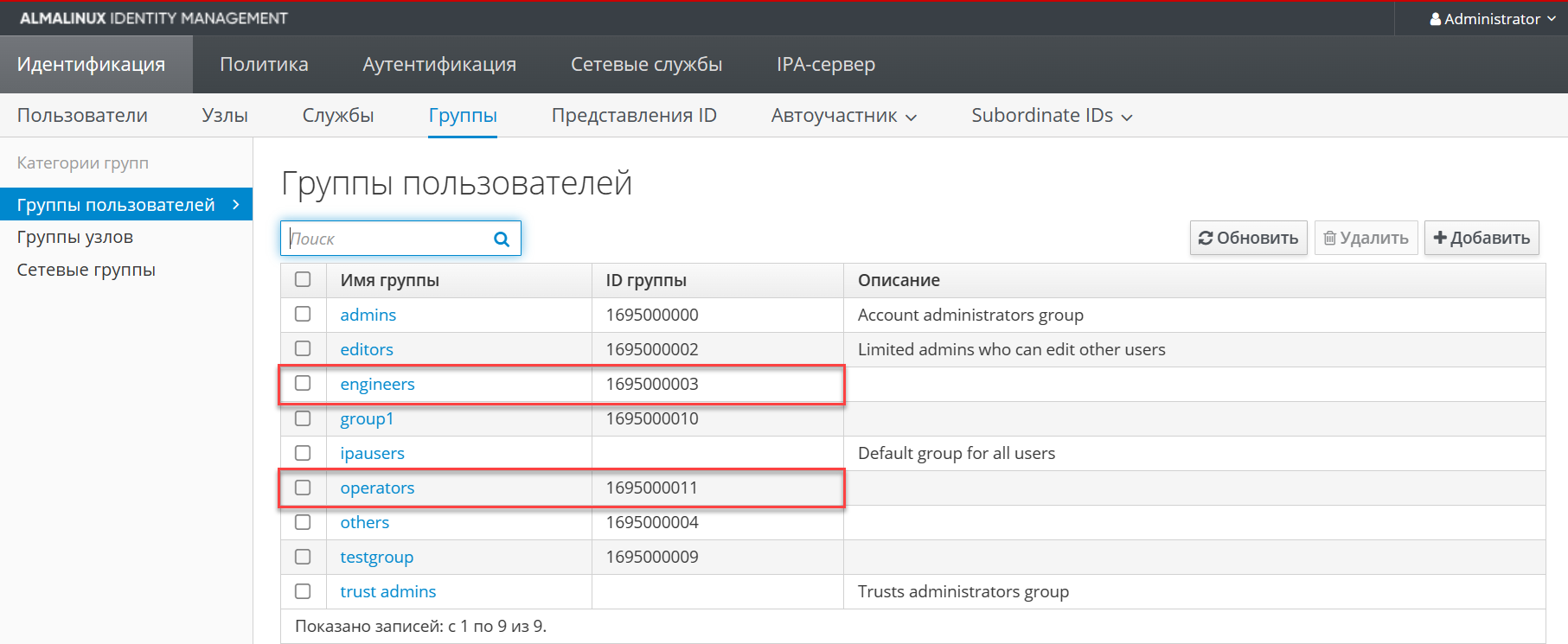
Task: Expand the Автоучастник dropdown menu
Action: coord(844,115)
